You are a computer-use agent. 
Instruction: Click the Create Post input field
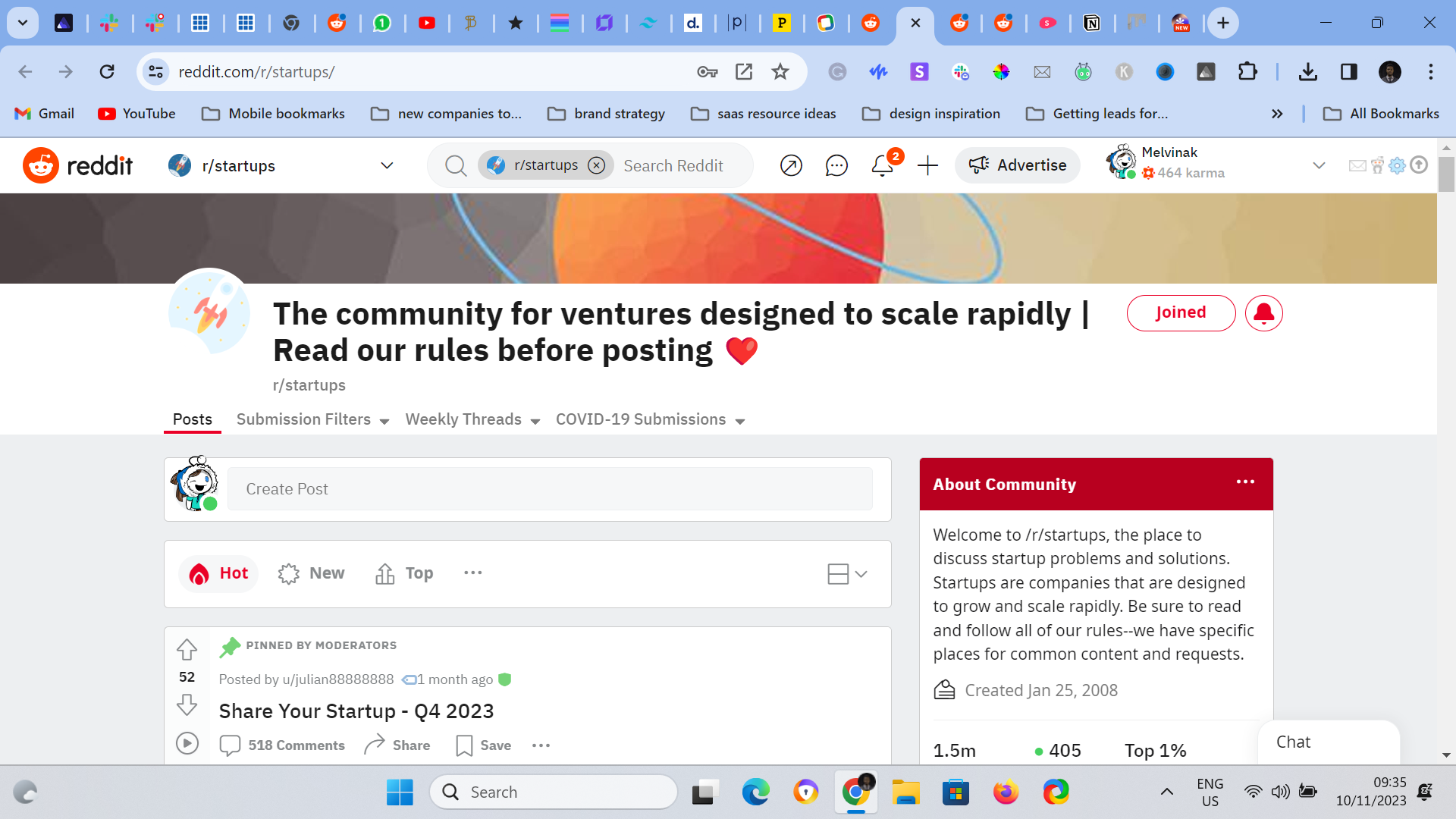coord(550,489)
